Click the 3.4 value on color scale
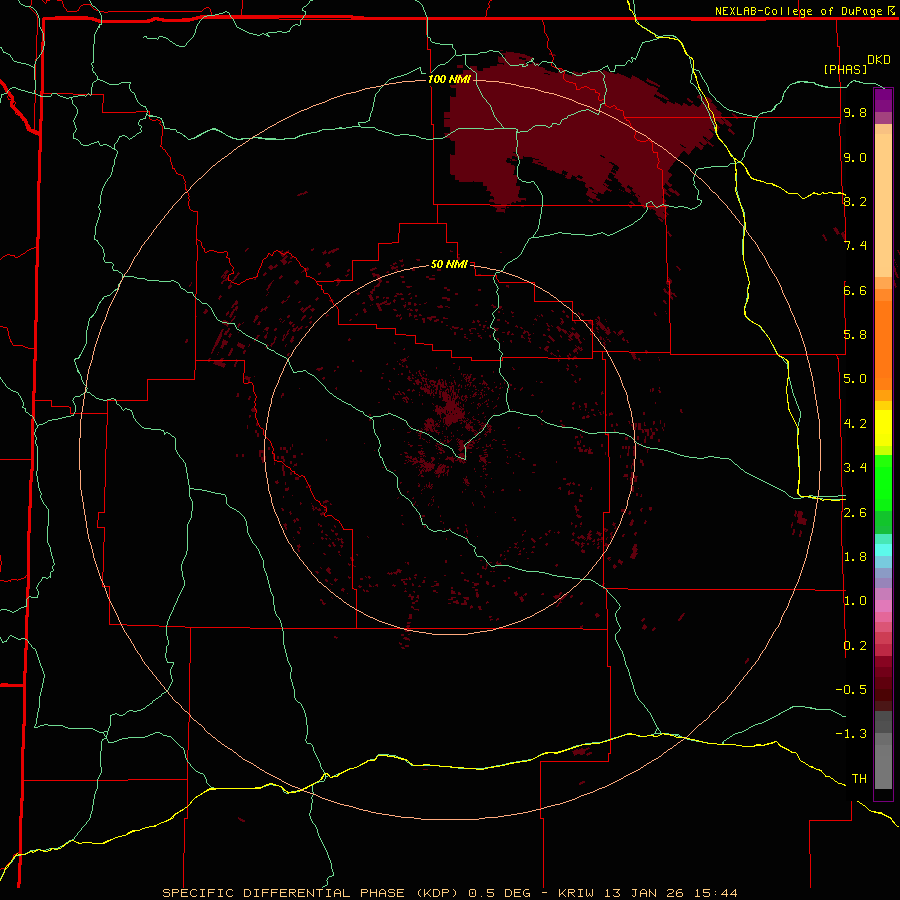Viewport: 900px width, 900px height. (855, 468)
